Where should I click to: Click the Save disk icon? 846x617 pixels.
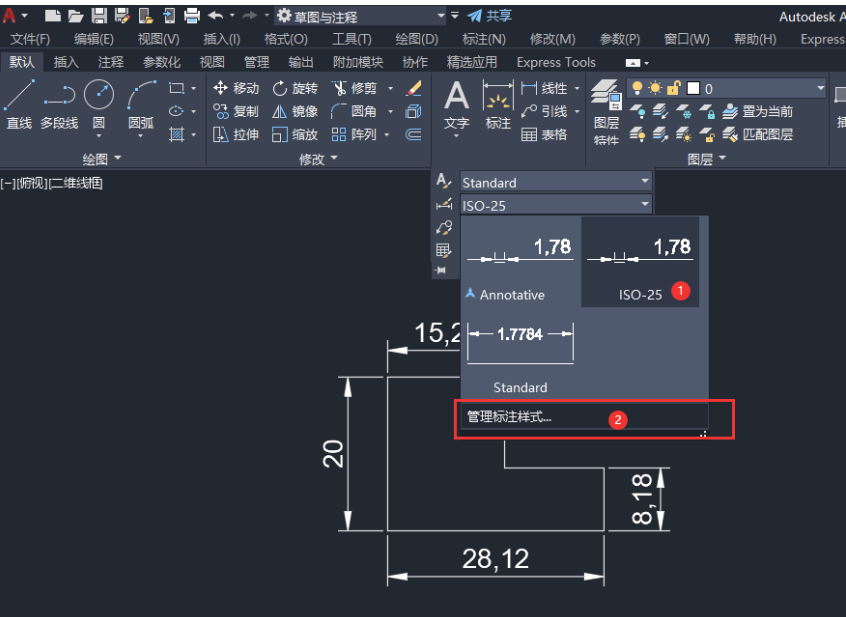[x=99, y=16]
